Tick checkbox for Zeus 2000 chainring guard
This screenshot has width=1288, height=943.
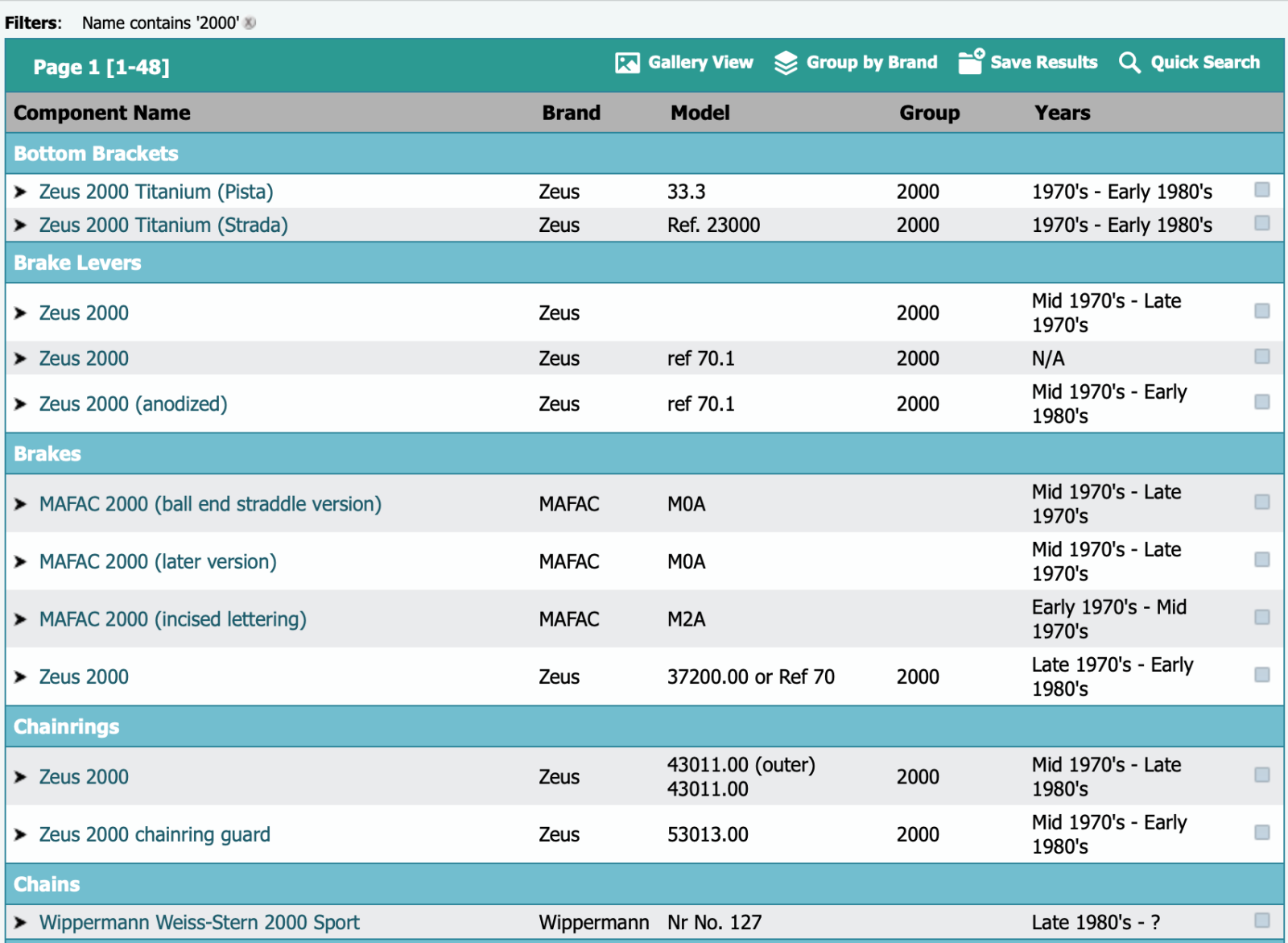pos(1261,833)
